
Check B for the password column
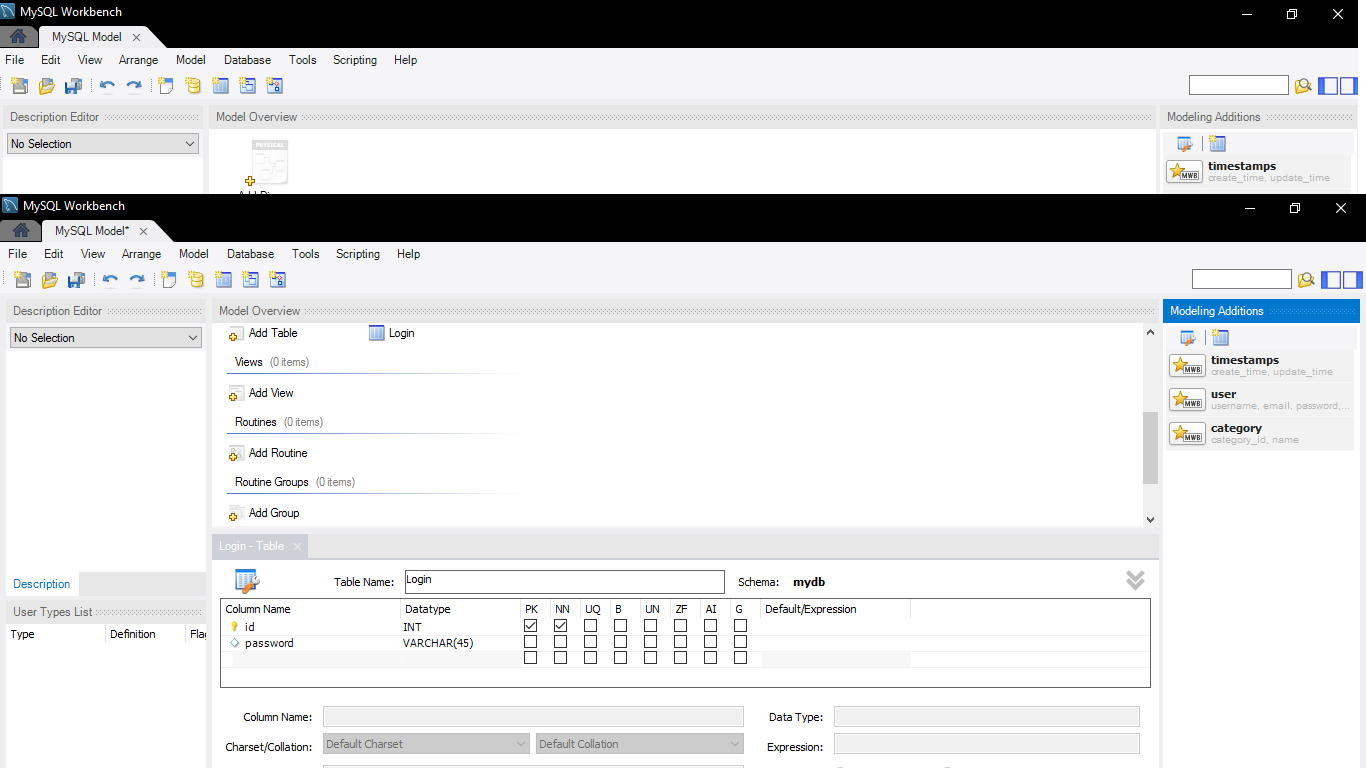(621, 642)
